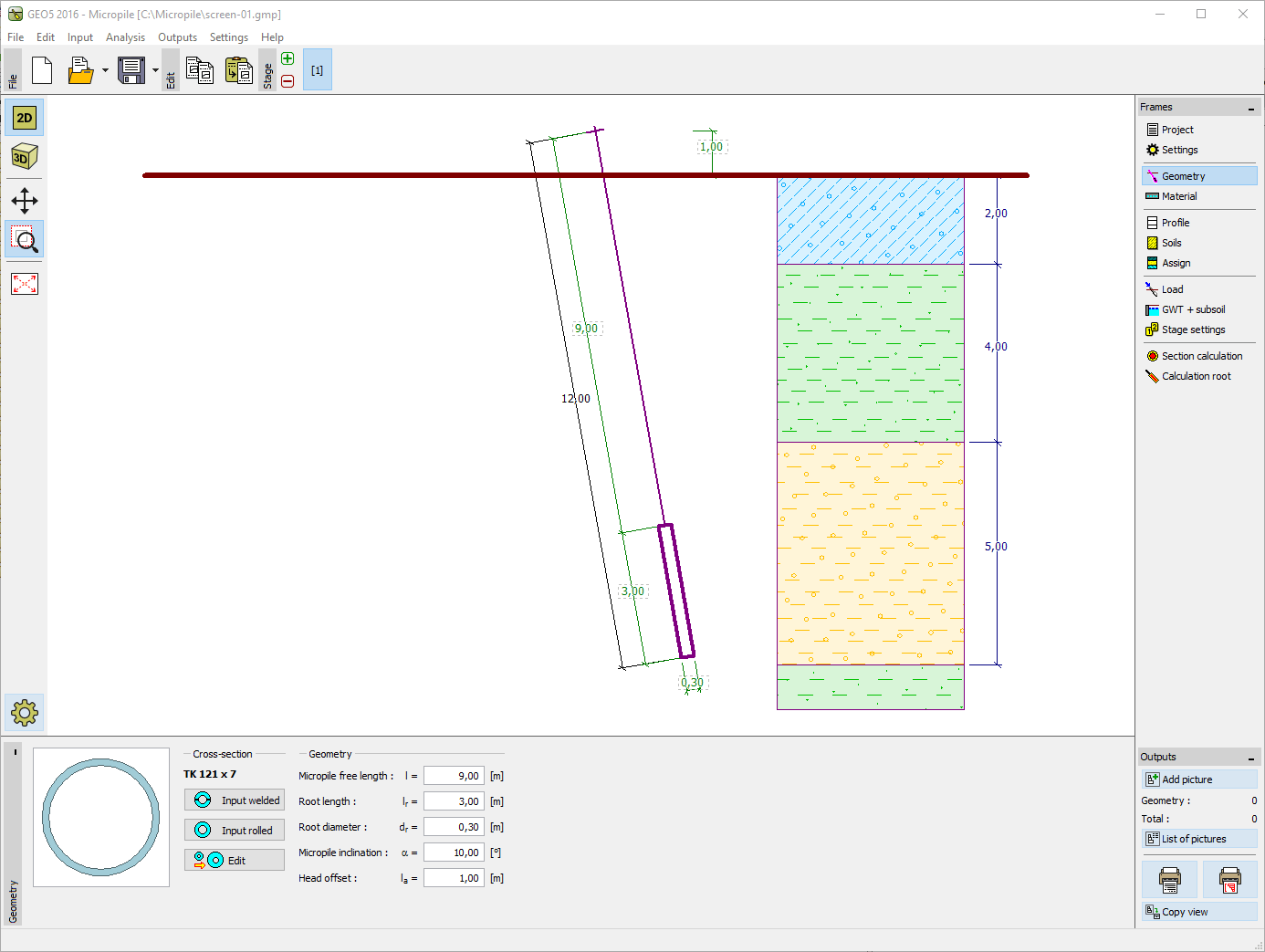
Task: Collapse the Frames panel
Action: pyautogui.click(x=1250, y=108)
